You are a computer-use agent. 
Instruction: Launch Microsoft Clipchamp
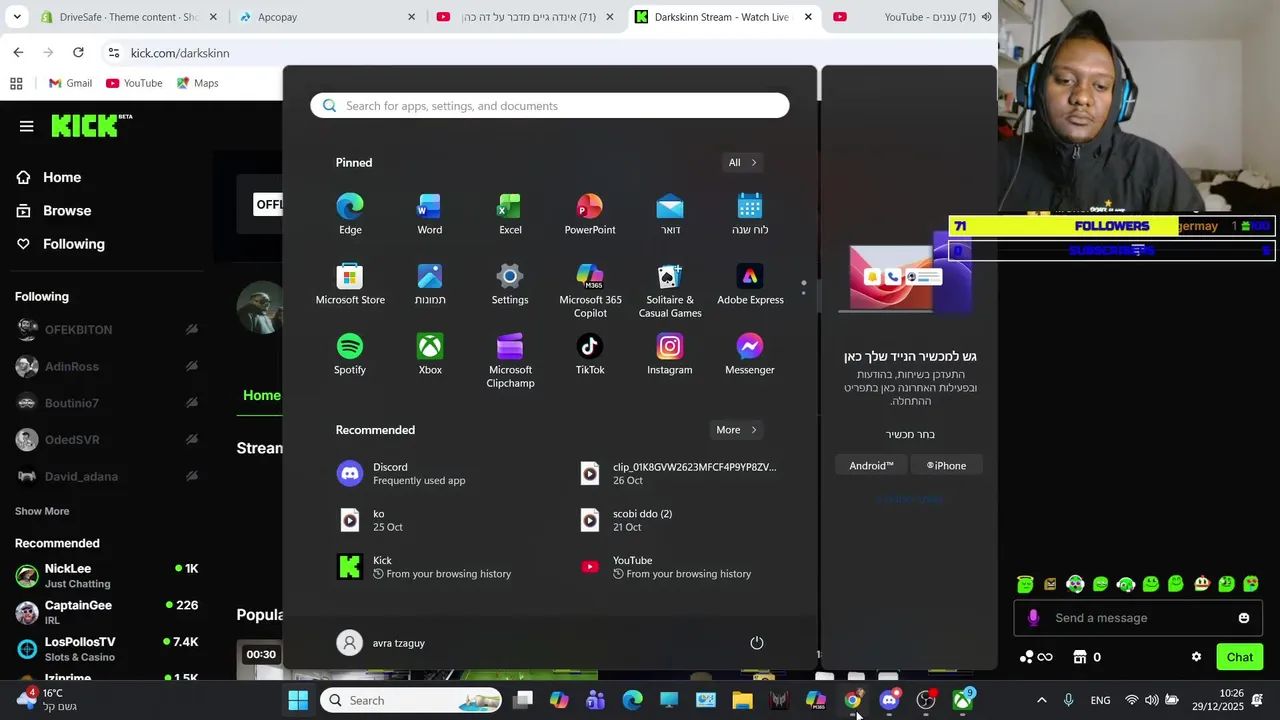point(510,361)
